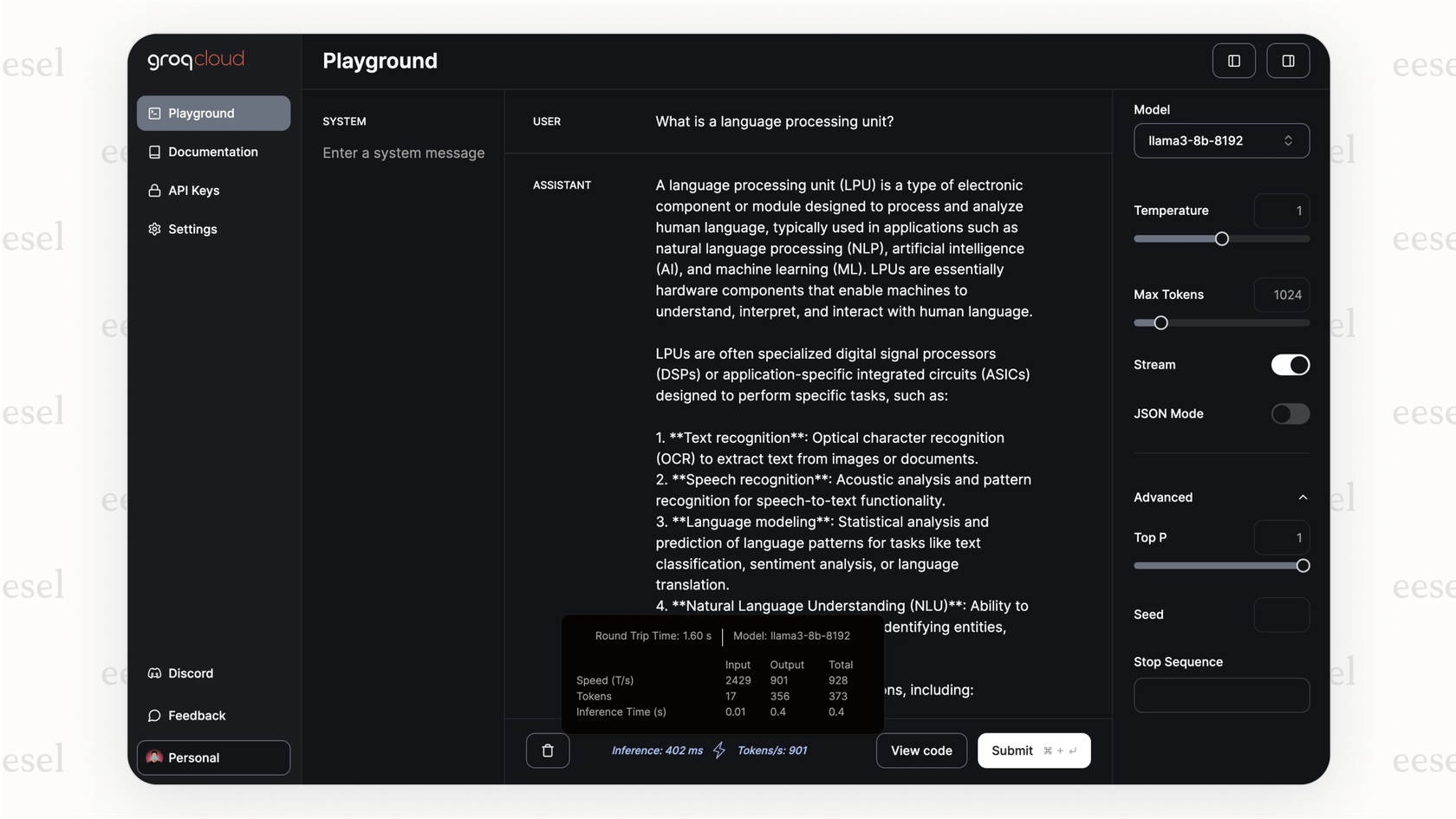Image resolution: width=1456 pixels, height=819 pixels.
Task: Clear the conversation with the trash icon
Action: click(548, 751)
